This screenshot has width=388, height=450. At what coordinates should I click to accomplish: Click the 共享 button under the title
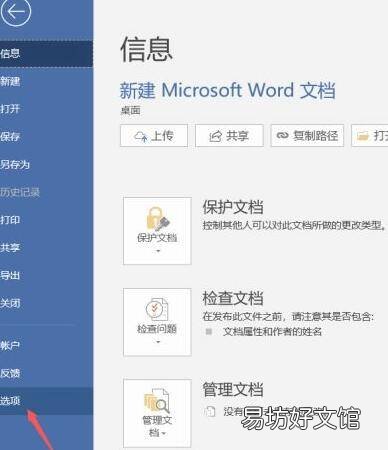(229, 136)
